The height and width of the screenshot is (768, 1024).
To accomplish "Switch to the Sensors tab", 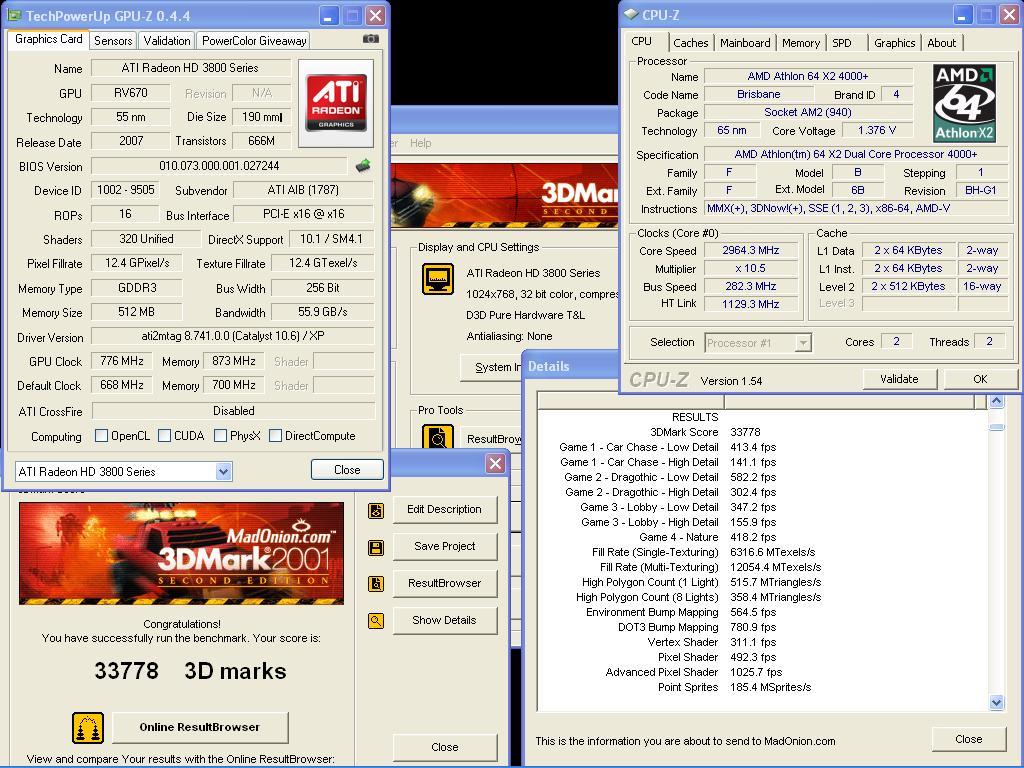I will tap(113, 40).
